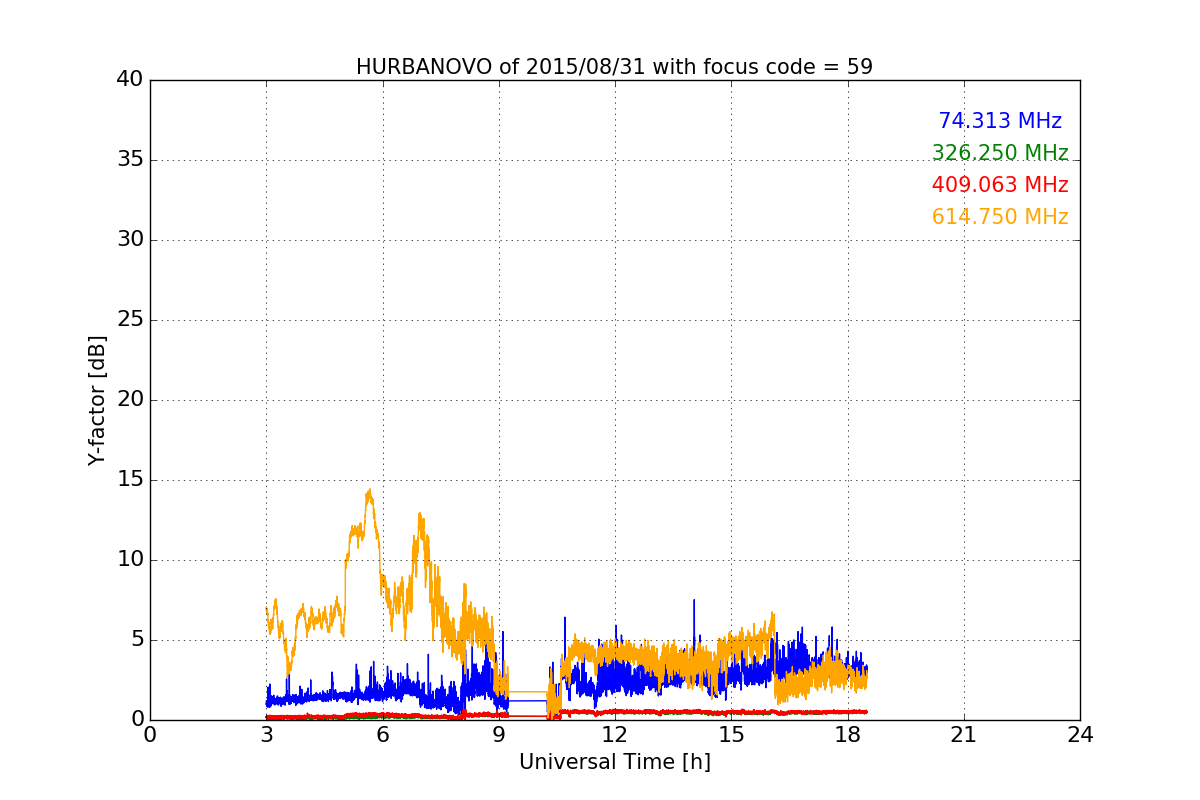
Task: Select the 614.750 MHz legend label
Action: 1000,217
